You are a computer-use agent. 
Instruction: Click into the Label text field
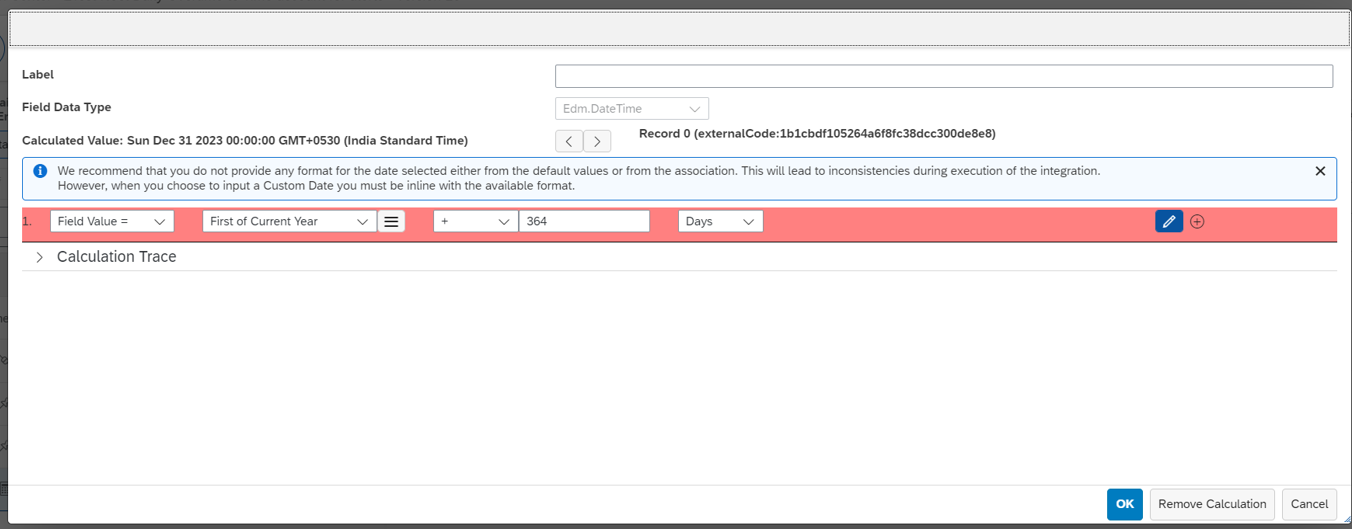pyautogui.click(x=943, y=77)
